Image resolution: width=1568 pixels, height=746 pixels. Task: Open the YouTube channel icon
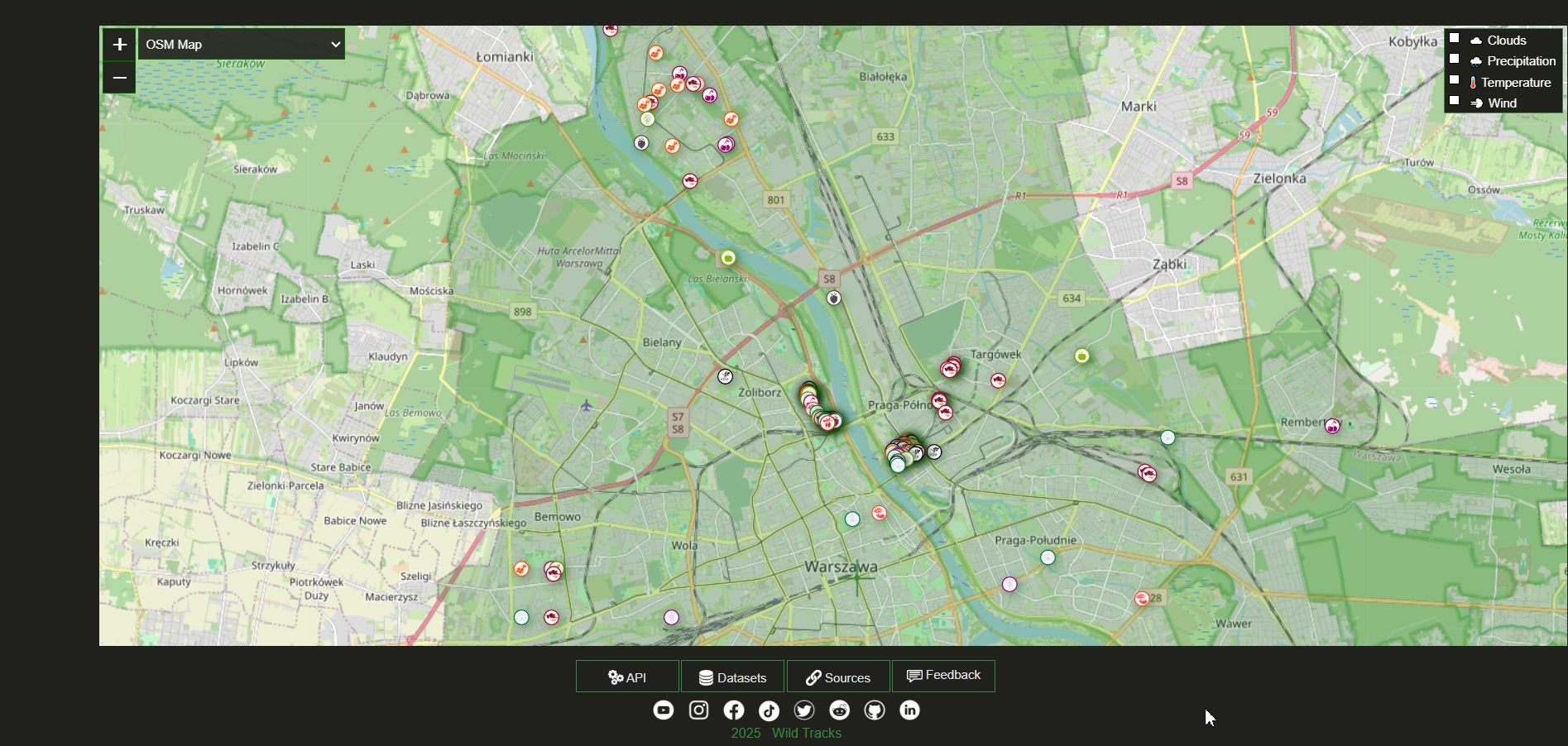point(663,710)
